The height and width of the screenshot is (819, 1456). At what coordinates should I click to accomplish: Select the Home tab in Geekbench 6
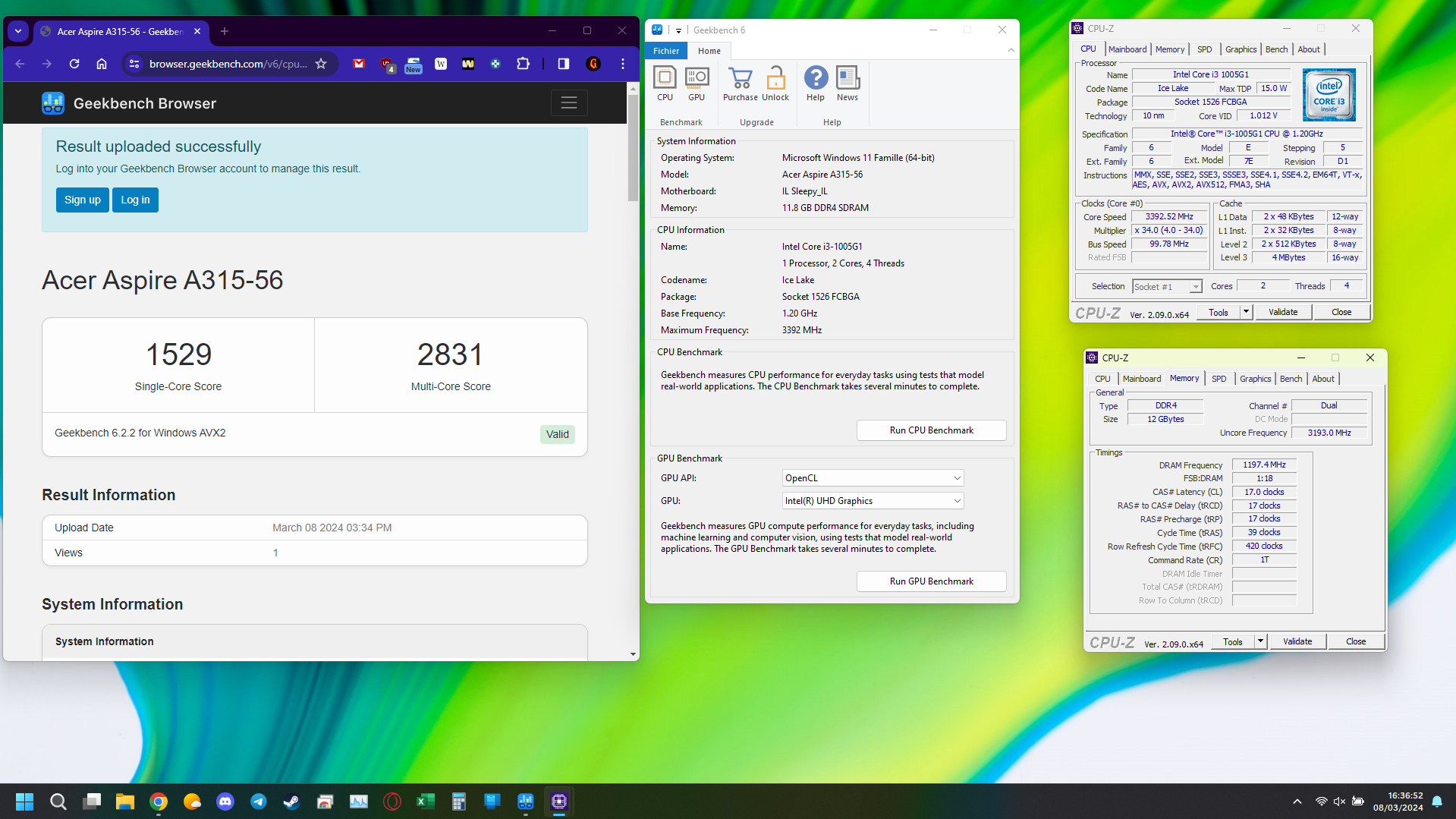(x=709, y=51)
